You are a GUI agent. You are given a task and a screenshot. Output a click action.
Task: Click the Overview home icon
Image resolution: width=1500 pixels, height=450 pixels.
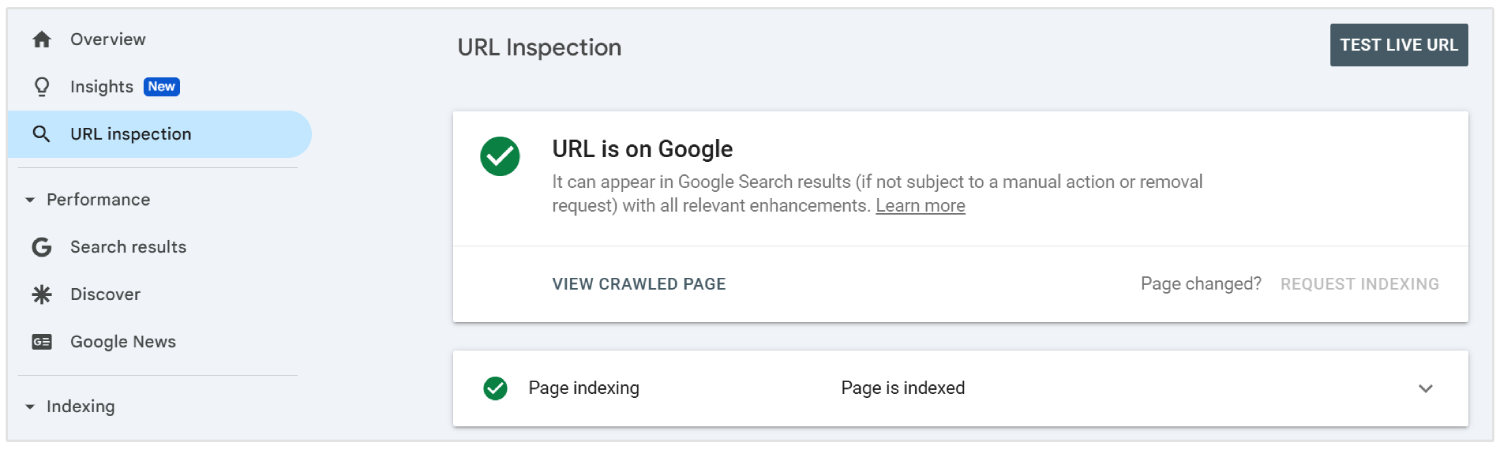point(41,40)
